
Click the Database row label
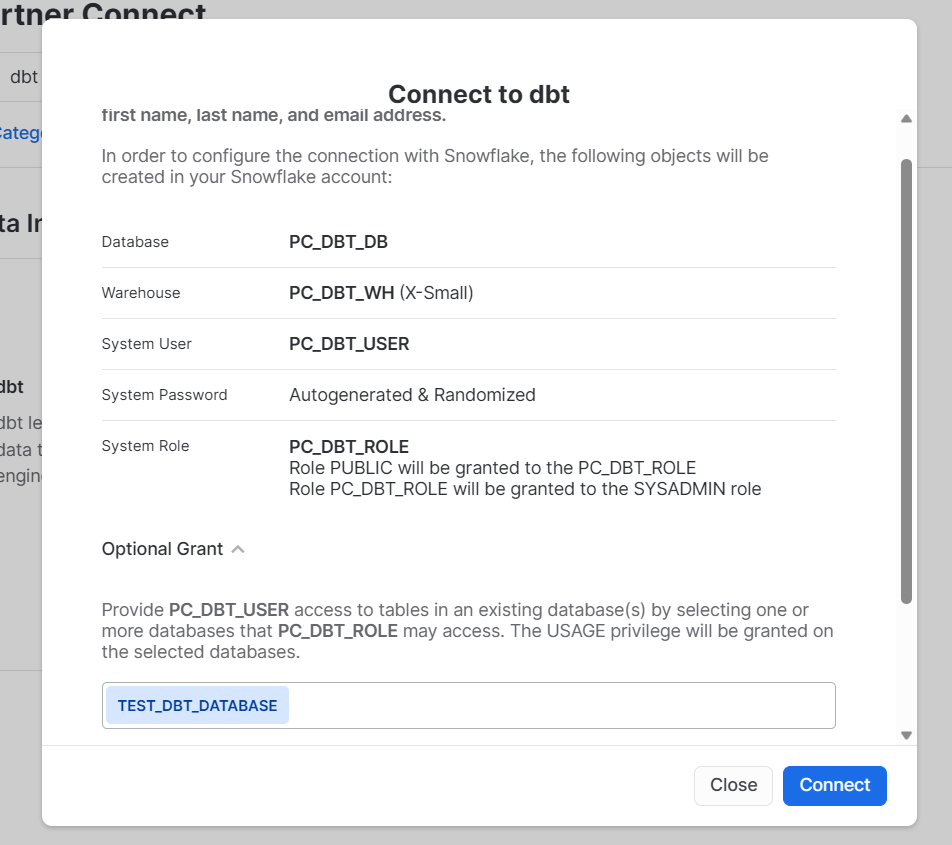135,242
